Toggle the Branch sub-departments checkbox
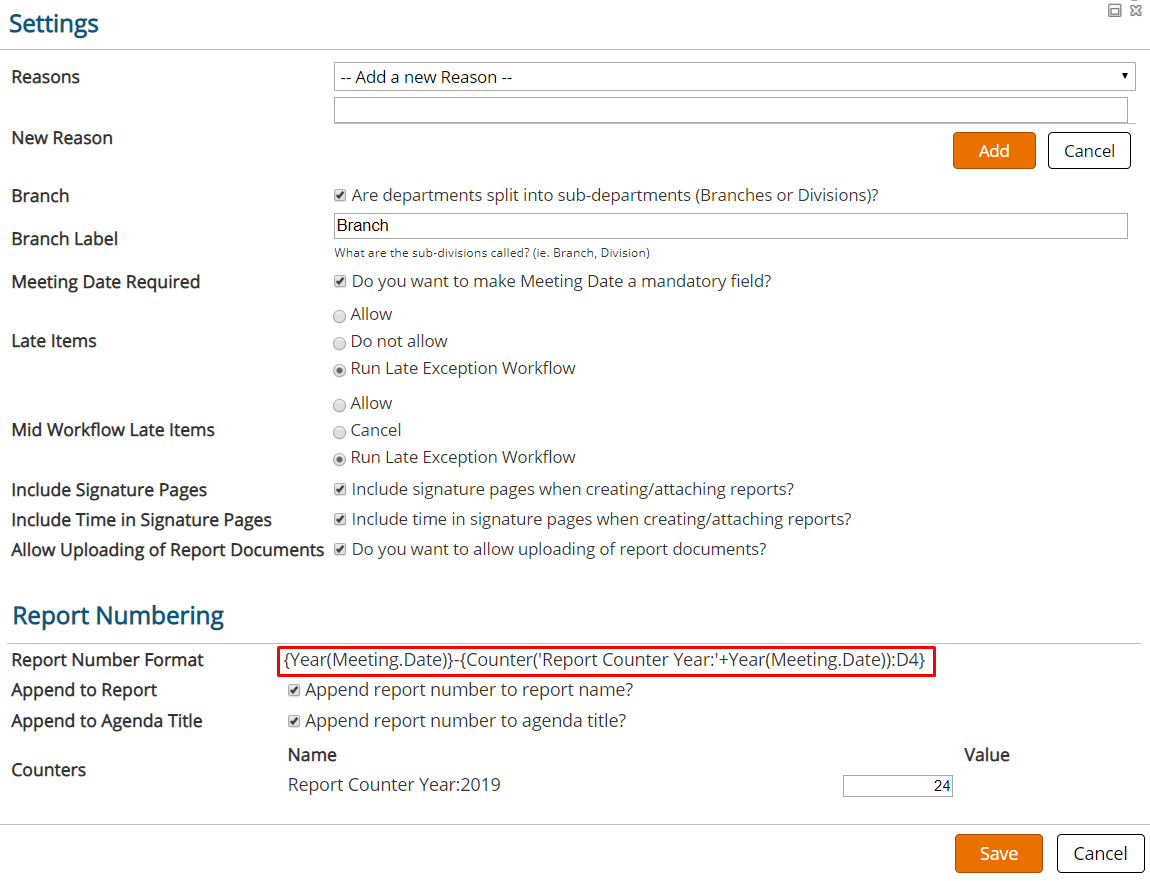1150x881 pixels. pyautogui.click(x=340, y=195)
